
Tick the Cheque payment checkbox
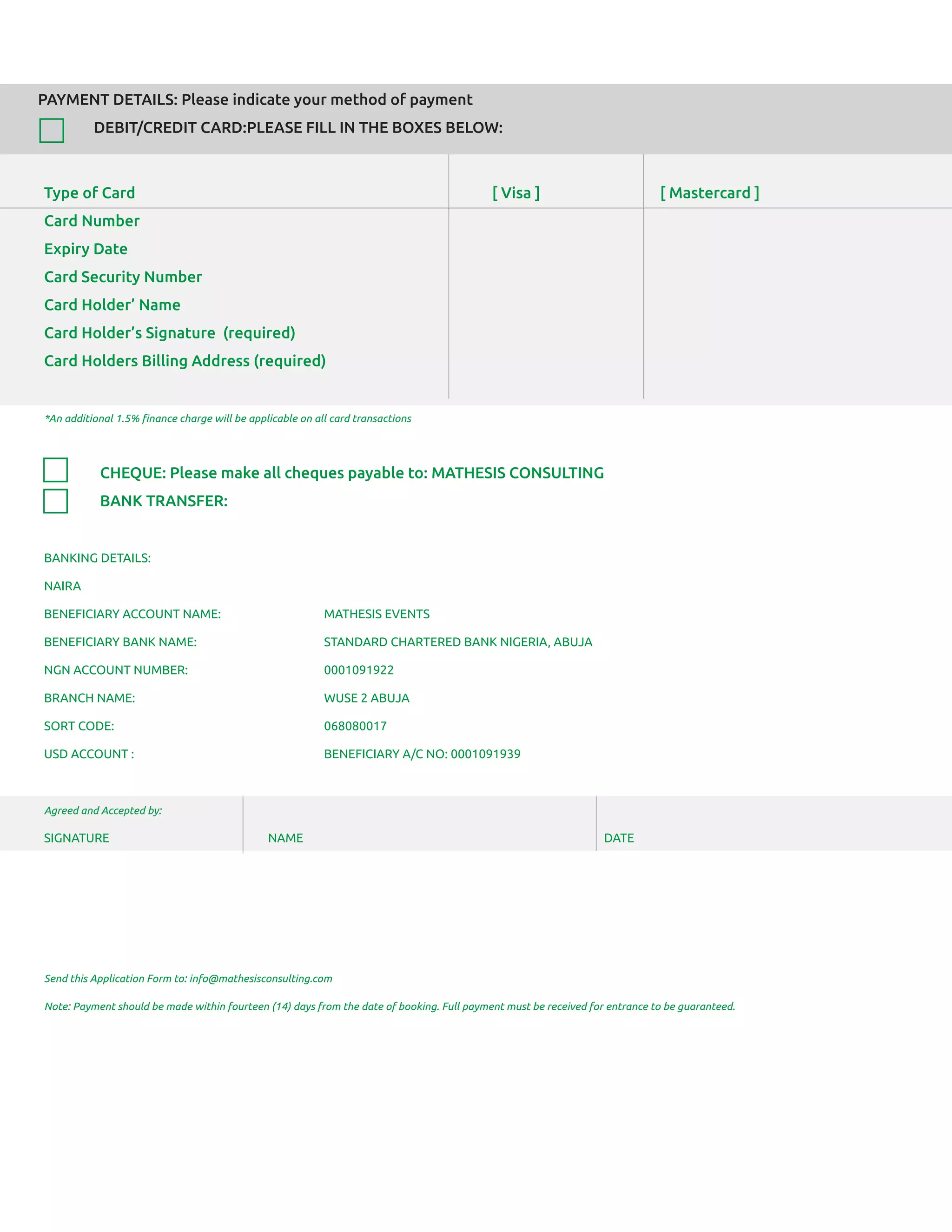click(x=55, y=470)
